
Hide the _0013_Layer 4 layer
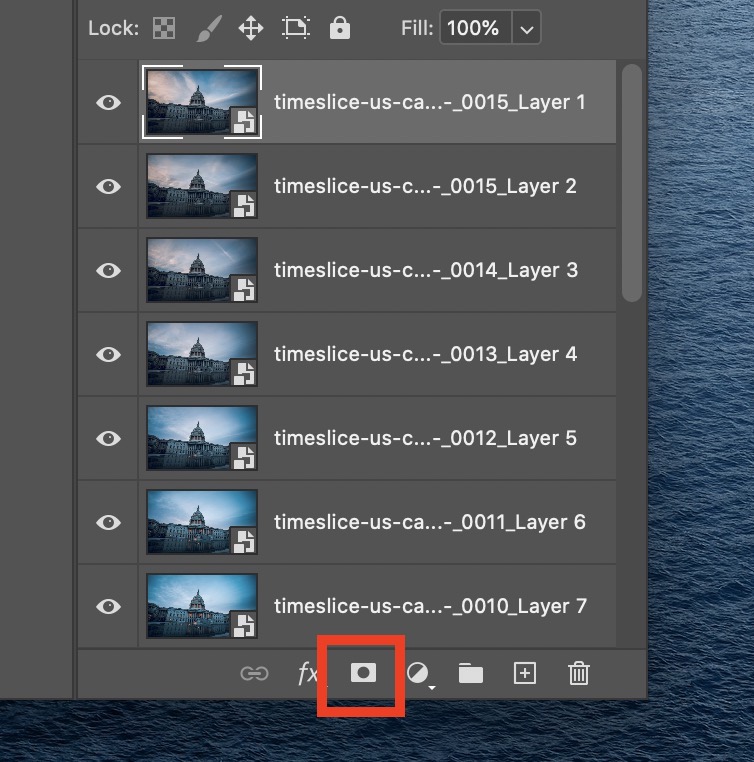pos(108,355)
